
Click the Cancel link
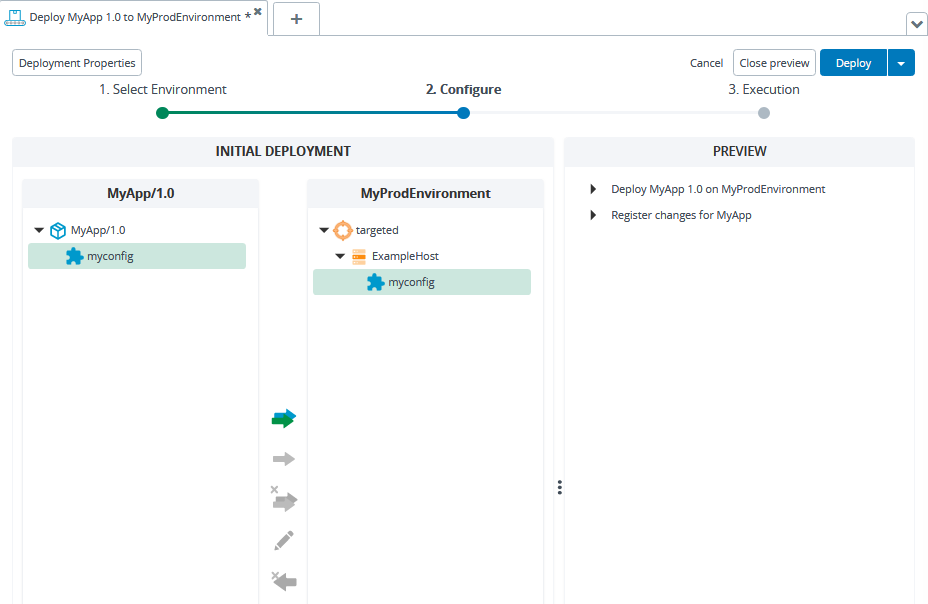pos(706,63)
